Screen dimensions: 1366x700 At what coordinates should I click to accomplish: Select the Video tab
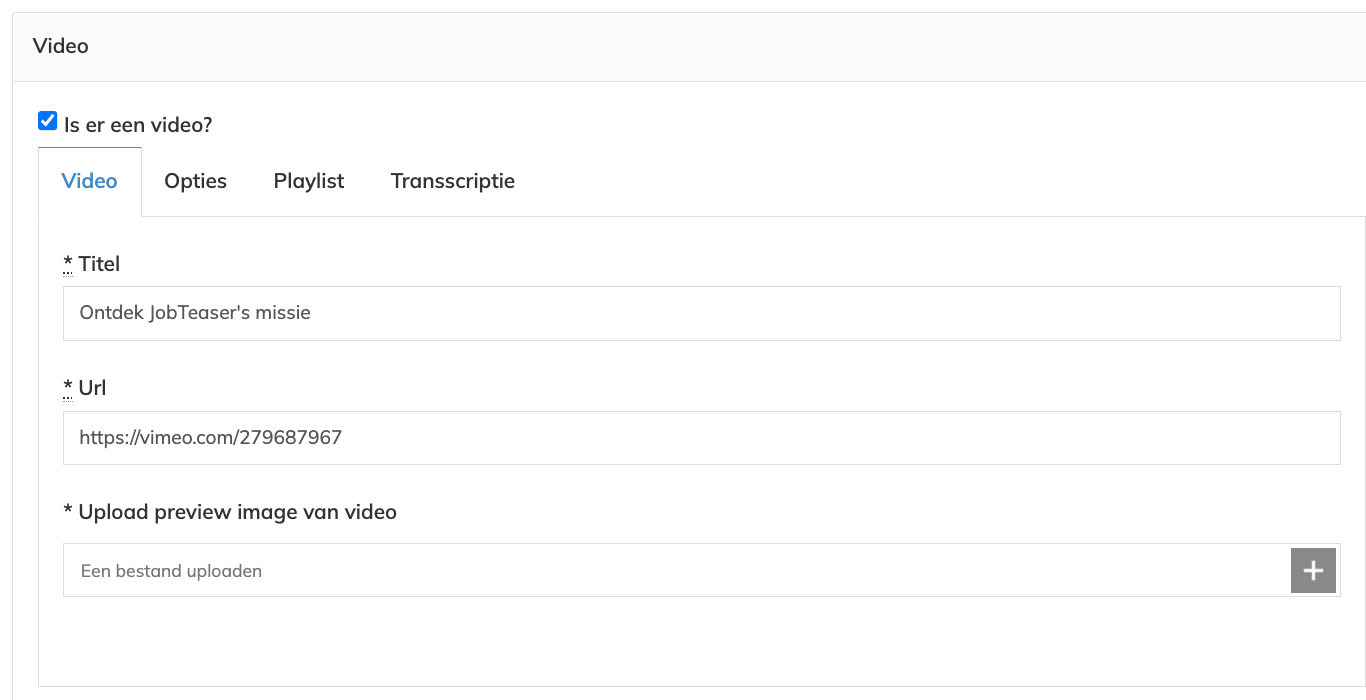coord(90,181)
